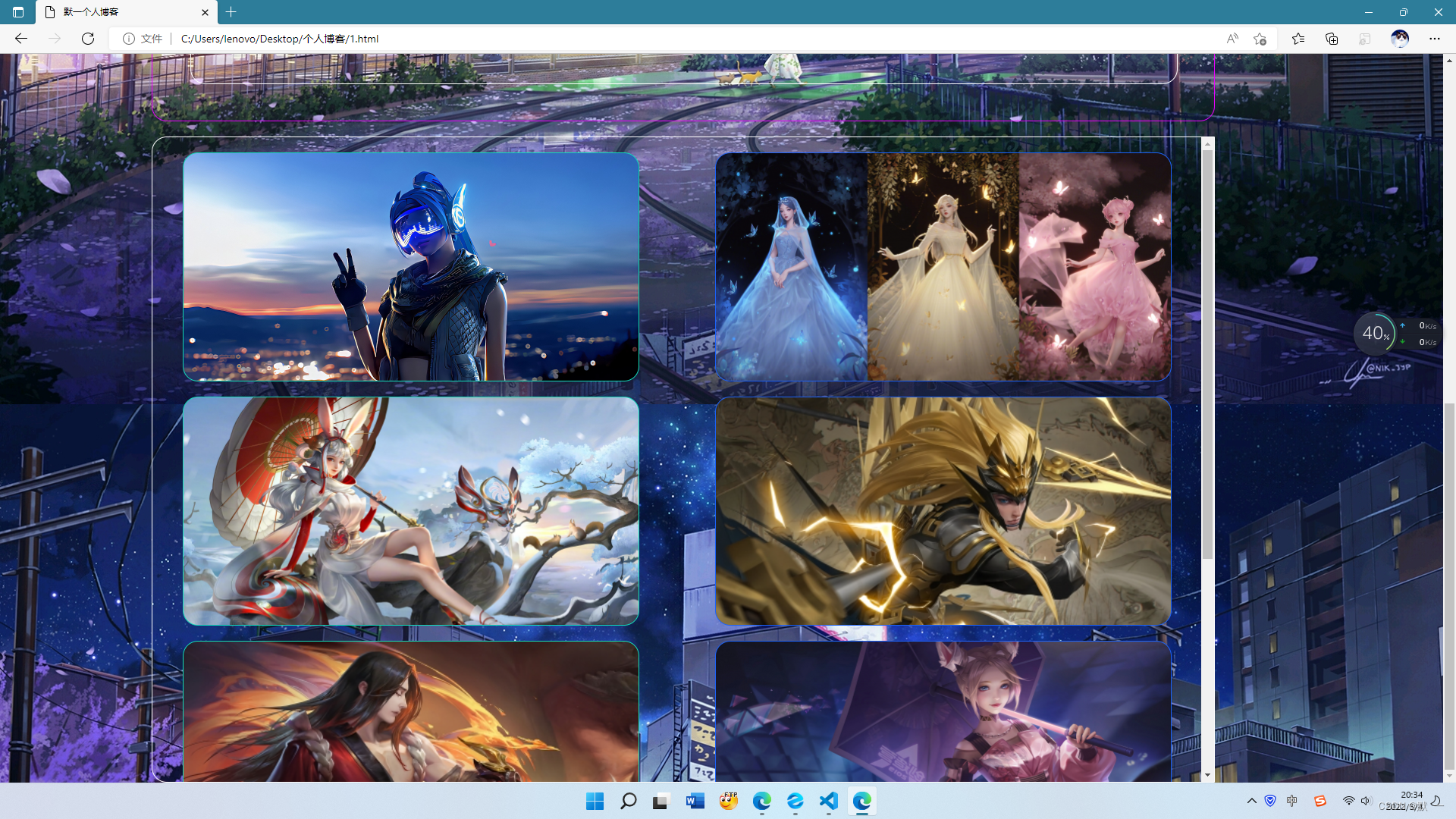Click the pink girl with purple umbrella image

pos(943,711)
